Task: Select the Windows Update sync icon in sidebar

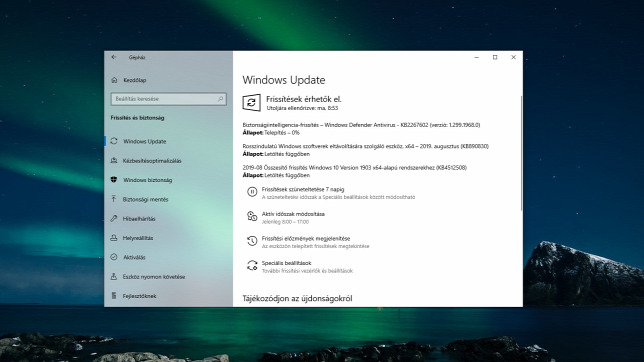Action: (114, 141)
